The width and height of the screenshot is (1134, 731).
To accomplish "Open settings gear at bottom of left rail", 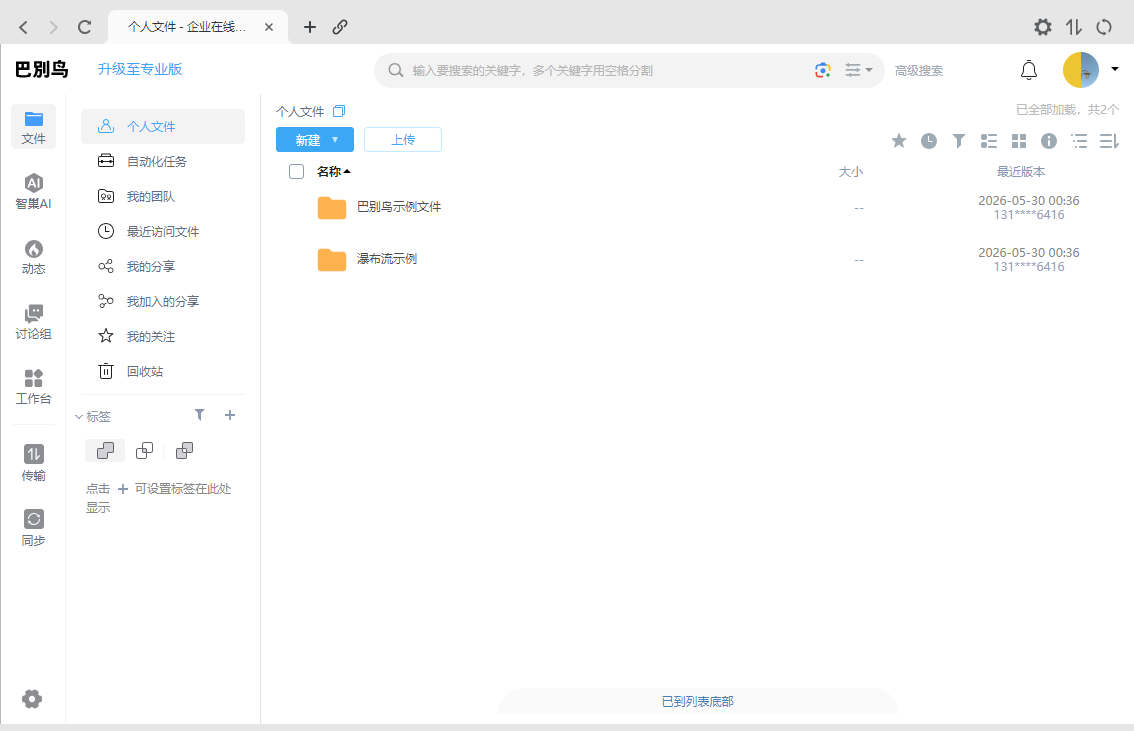I will (32, 698).
